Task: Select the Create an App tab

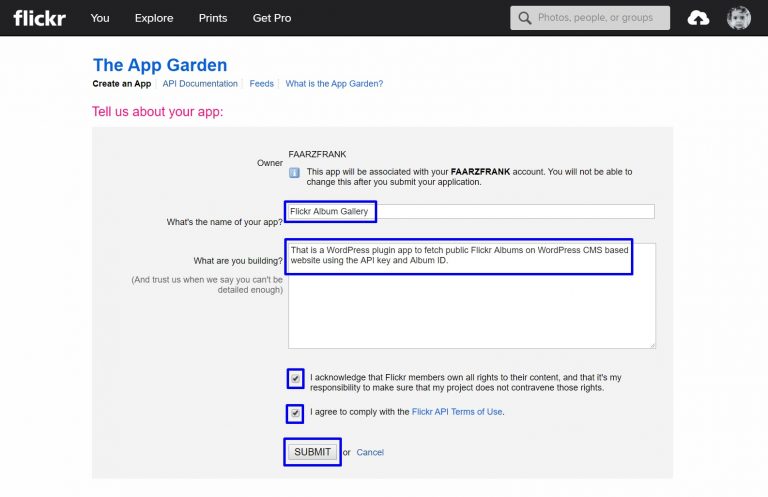Action: point(122,84)
